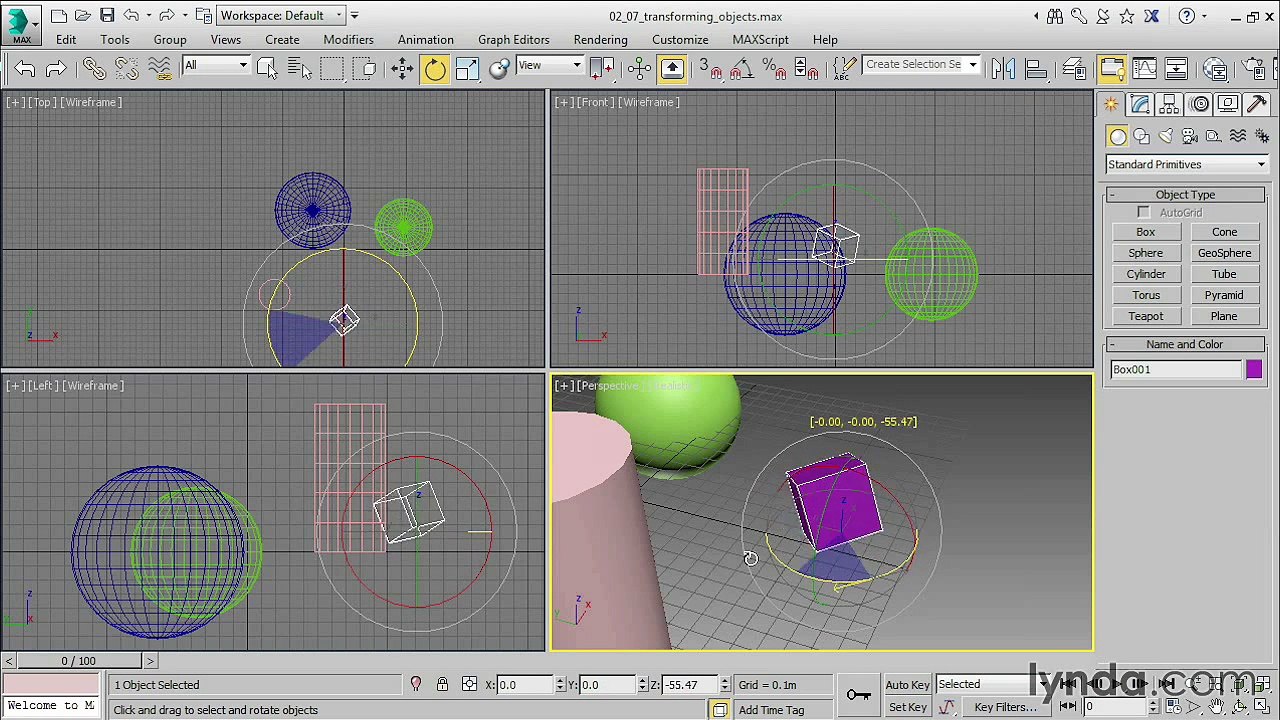
Task: Click the Mirror tool icon
Action: coord(1003,68)
